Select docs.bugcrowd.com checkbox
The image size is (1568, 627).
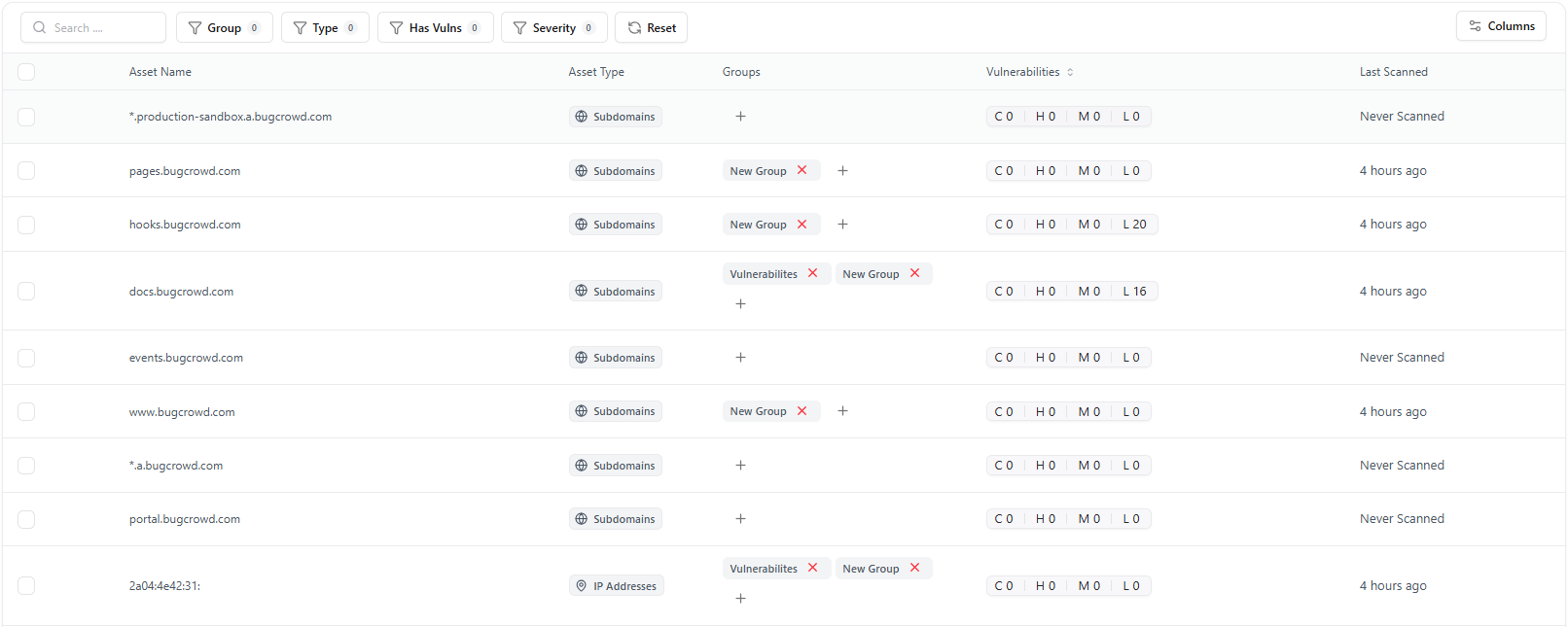point(26,292)
